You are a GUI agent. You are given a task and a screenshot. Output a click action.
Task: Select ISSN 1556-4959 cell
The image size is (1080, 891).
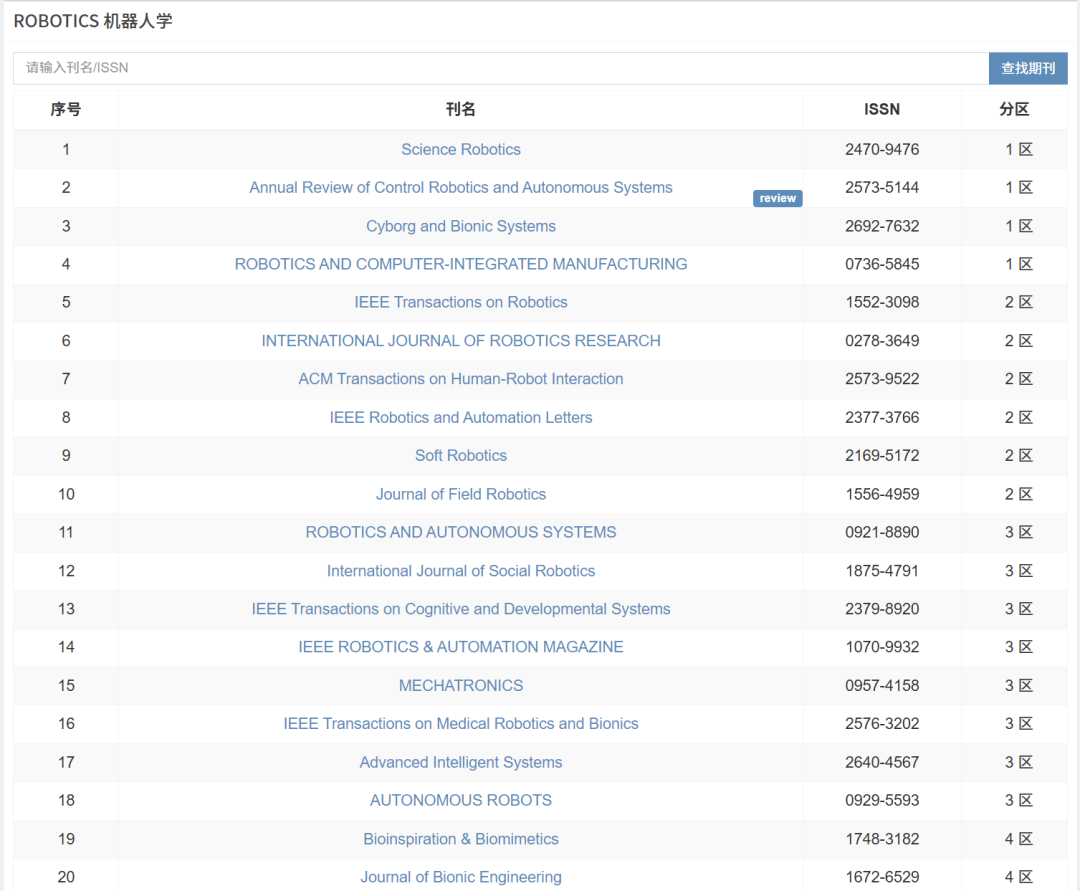(882, 494)
